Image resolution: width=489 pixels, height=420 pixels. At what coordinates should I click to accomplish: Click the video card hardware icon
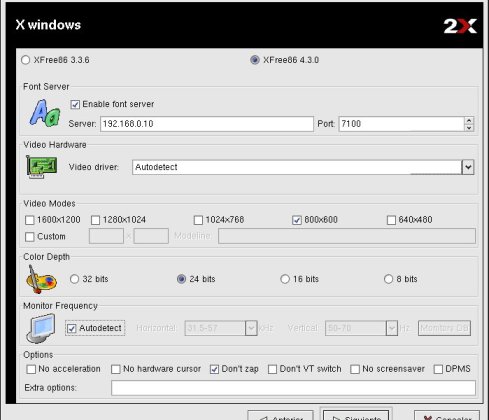point(42,167)
